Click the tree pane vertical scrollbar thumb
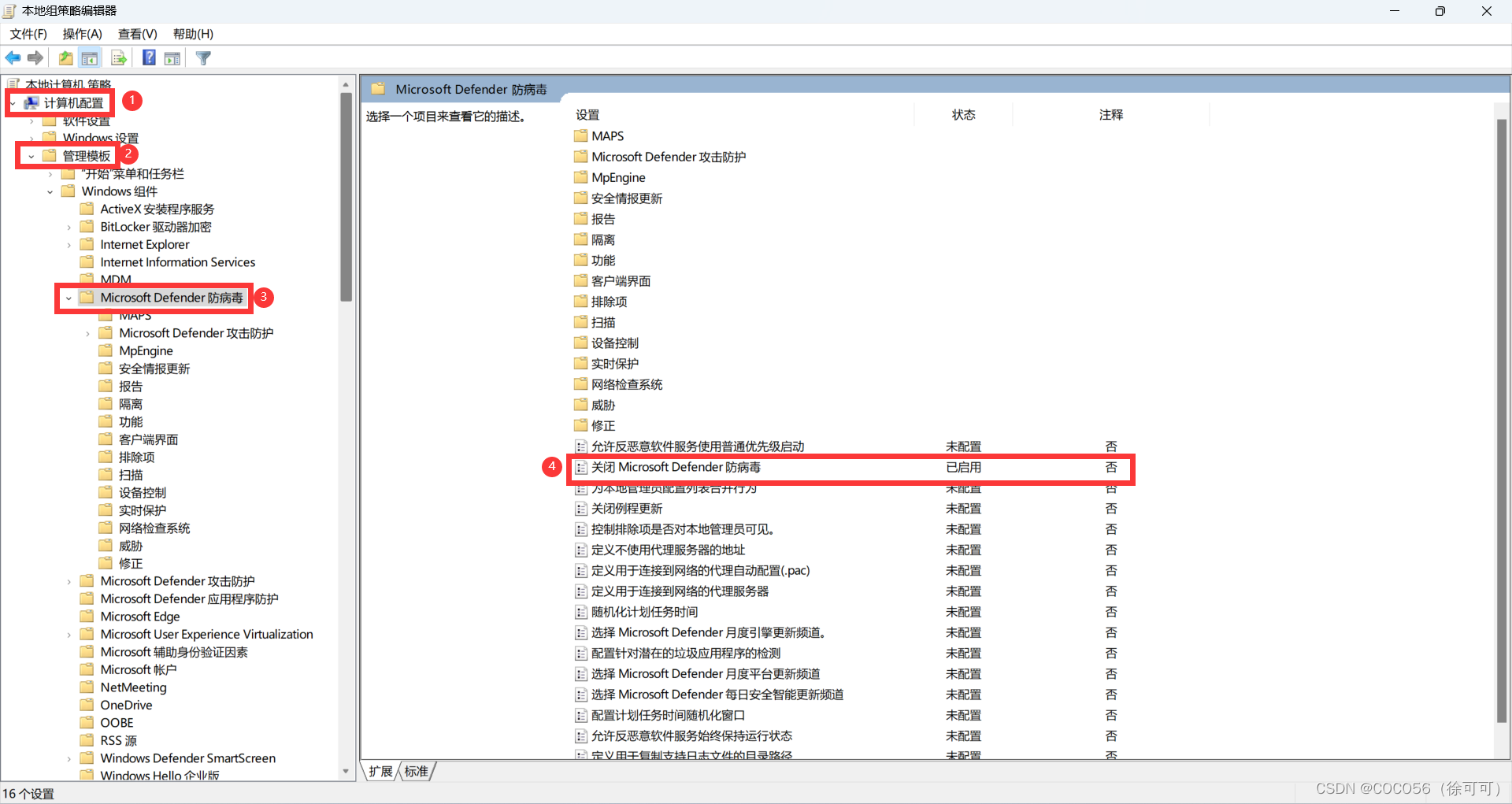The width and height of the screenshot is (1512, 804). [346, 197]
